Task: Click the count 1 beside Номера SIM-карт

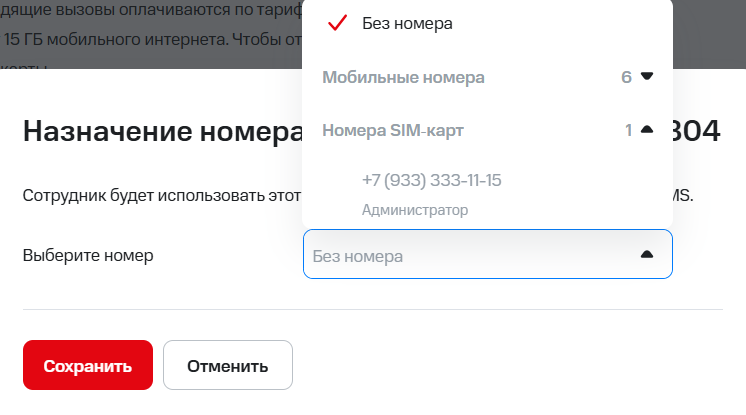Action: (629, 130)
